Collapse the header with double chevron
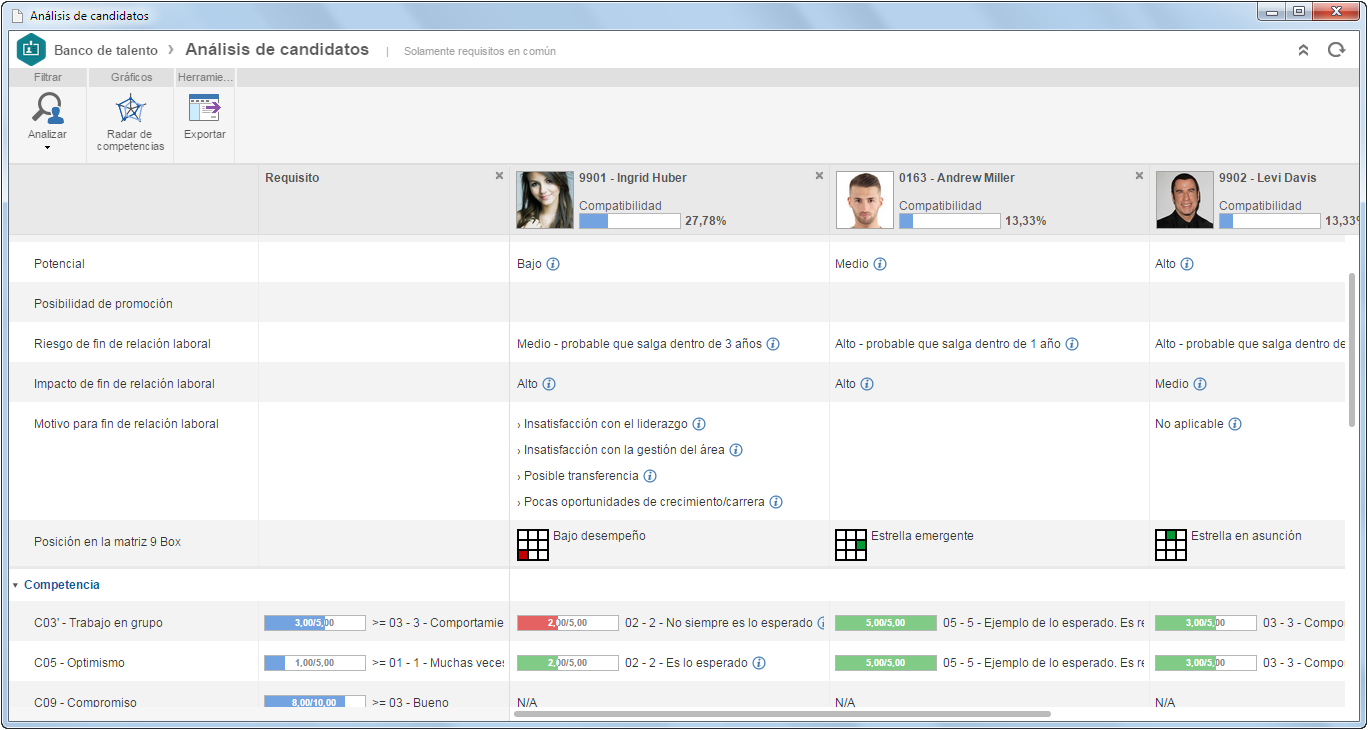1368x730 pixels. pyautogui.click(x=1303, y=50)
